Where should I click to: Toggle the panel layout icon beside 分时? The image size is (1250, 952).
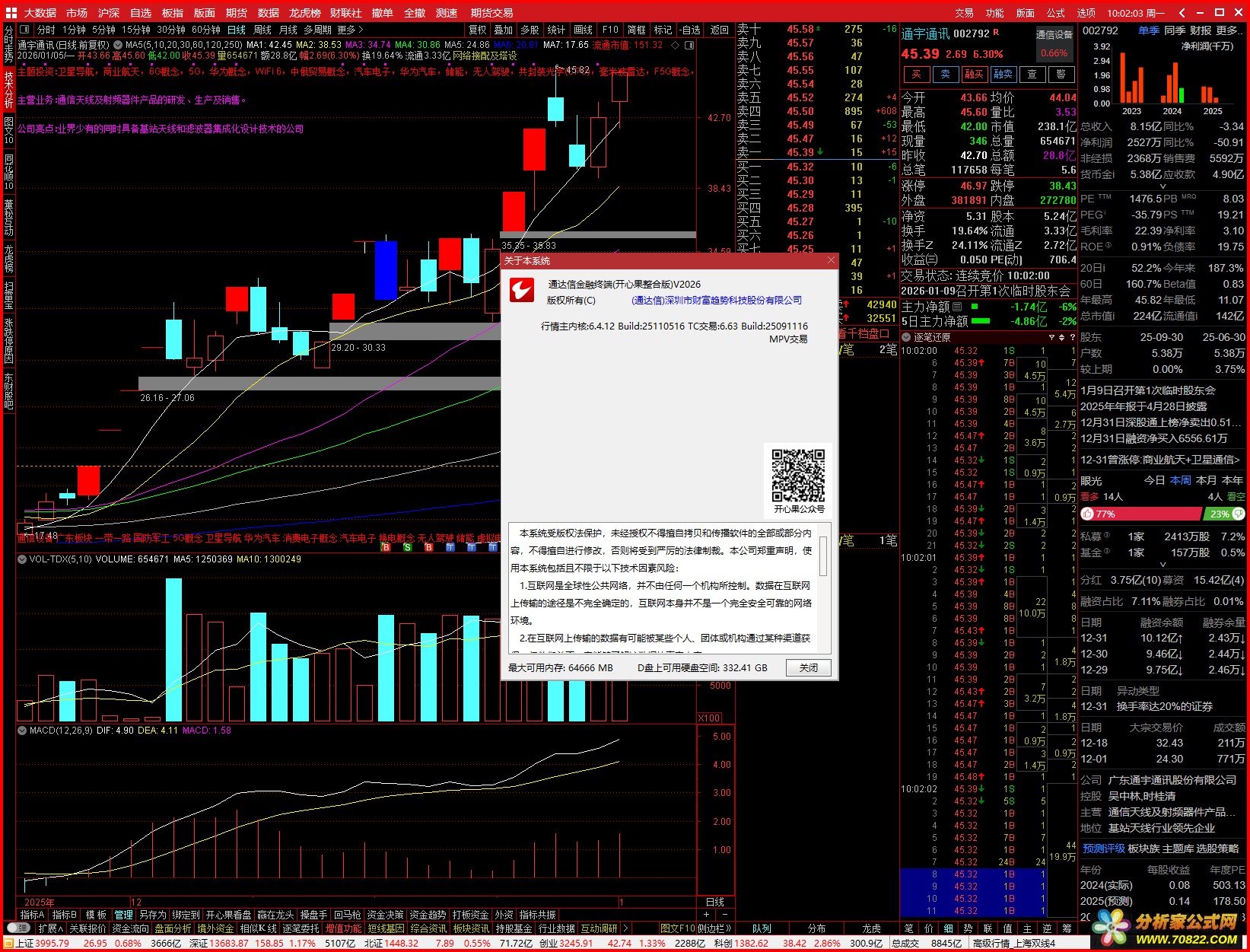click(x=25, y=30)
